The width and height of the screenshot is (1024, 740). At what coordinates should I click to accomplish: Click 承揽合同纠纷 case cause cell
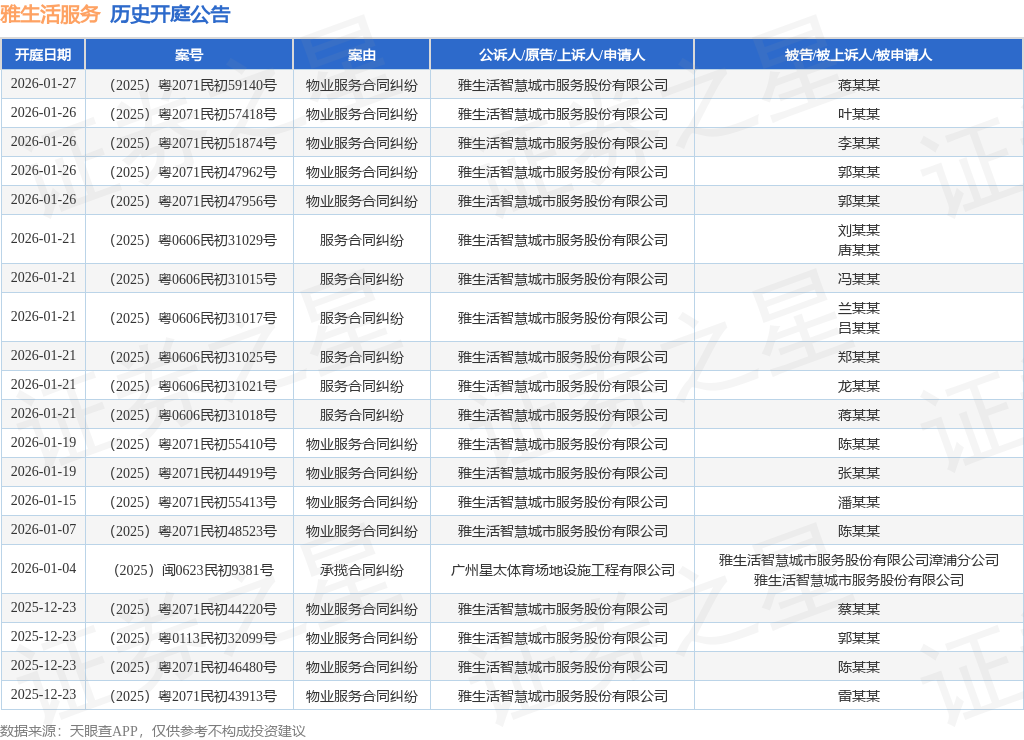click(362, 570)
